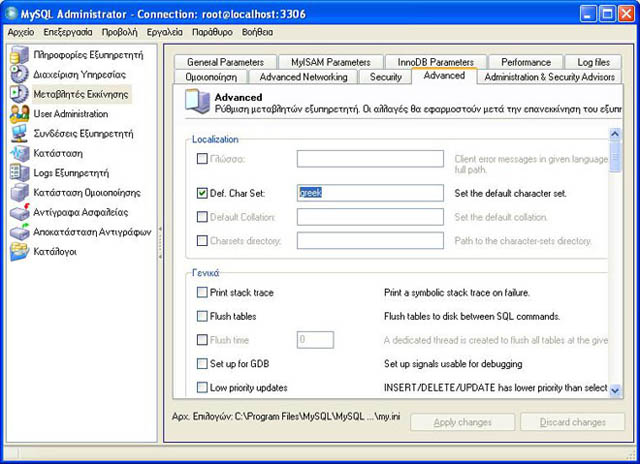The image size is (640, 464).
Task: Switch to the Ομοιοποίηση tab
Action: tap(211, 77)
